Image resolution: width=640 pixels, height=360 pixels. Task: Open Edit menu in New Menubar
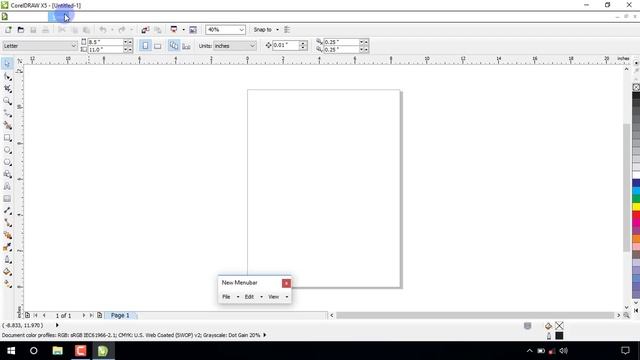pos(249,297)
